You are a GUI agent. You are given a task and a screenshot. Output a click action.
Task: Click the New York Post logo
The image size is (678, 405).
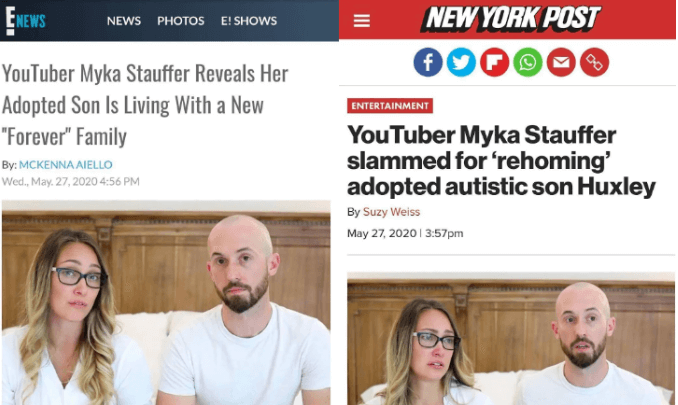[x=510, y=19]
